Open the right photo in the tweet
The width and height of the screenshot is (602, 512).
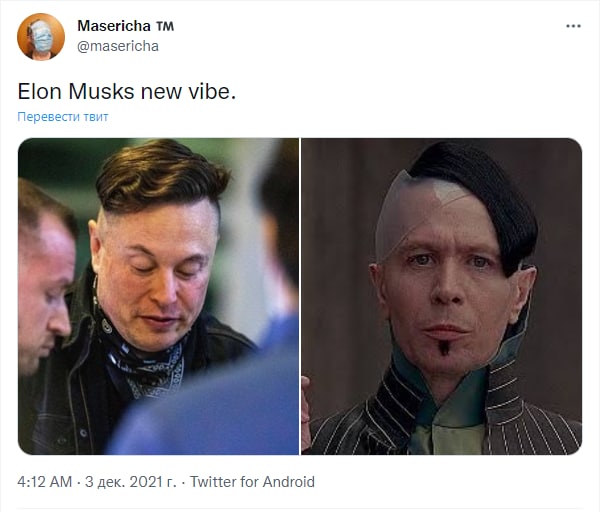[x=442, y=296]
